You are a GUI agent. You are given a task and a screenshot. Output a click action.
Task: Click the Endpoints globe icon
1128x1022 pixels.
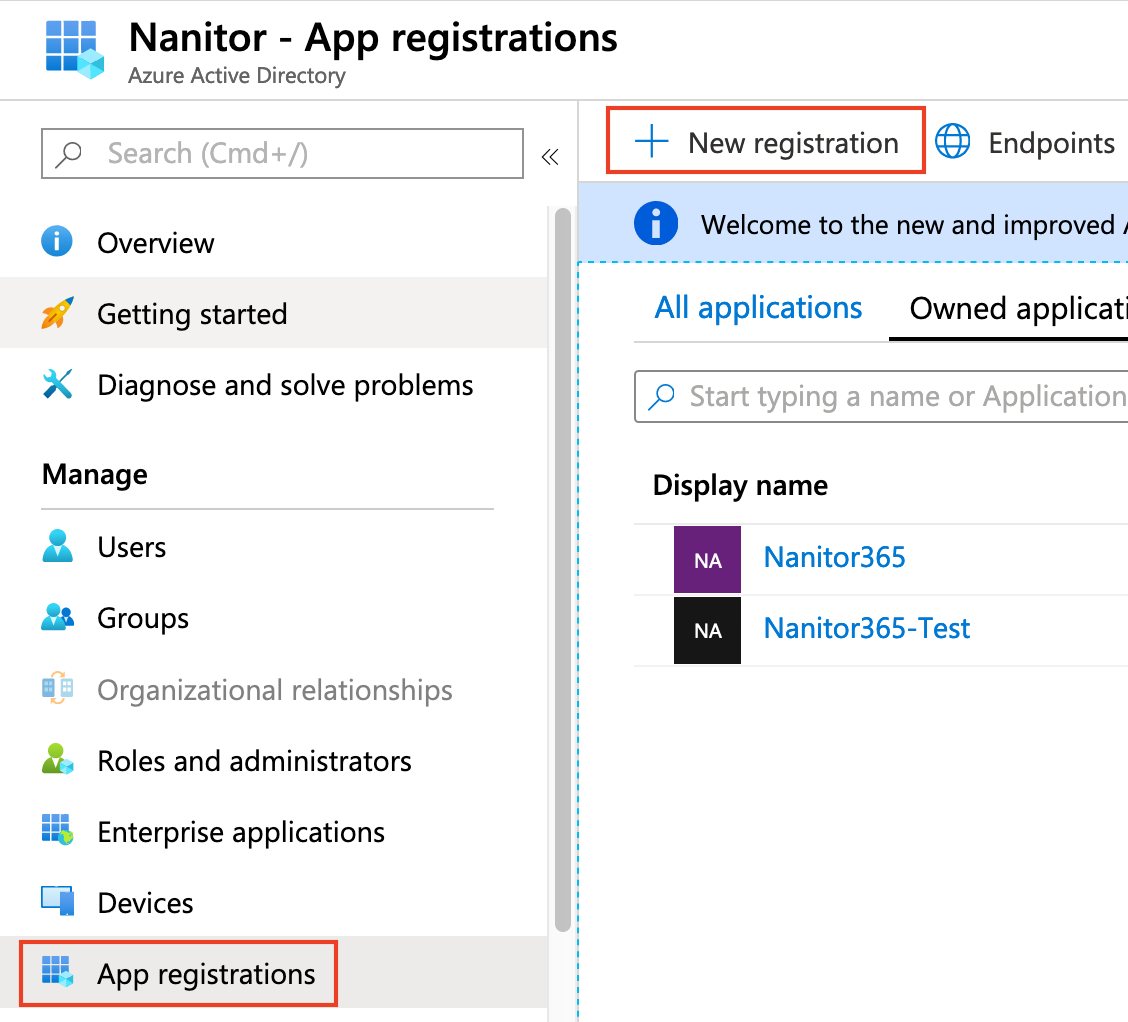(952, 143)
